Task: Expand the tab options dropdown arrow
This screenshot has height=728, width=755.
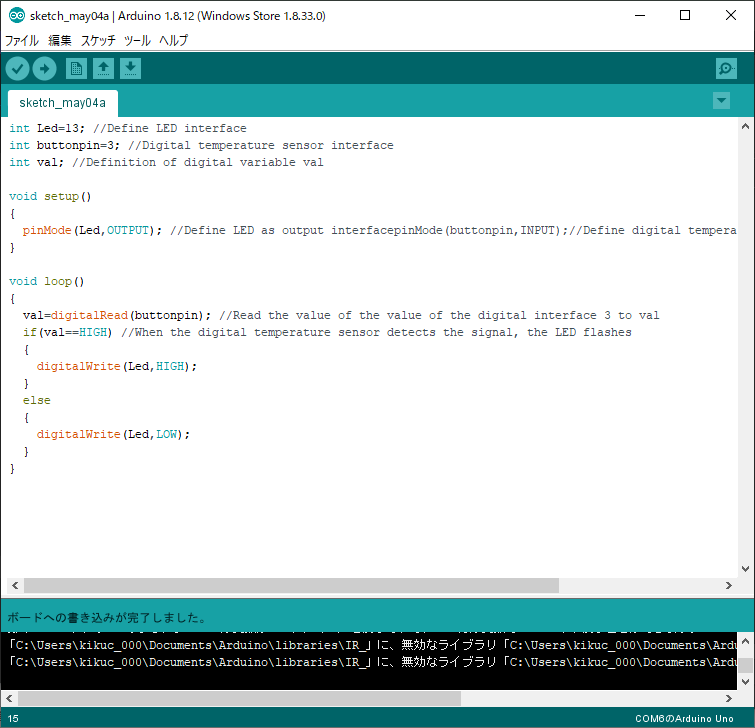Action: (x=721, y=101)
